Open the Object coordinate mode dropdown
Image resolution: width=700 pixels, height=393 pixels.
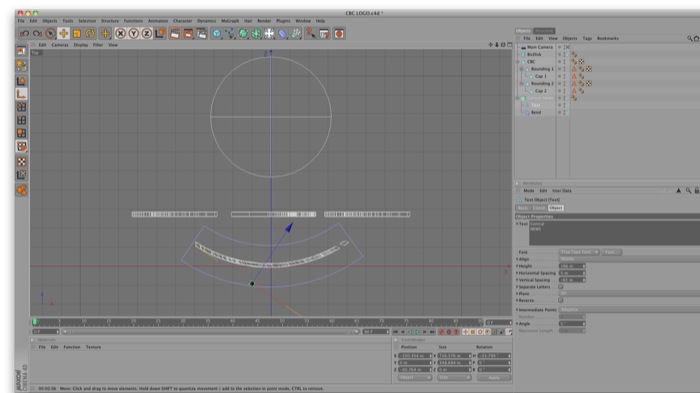tap(415, 378)
